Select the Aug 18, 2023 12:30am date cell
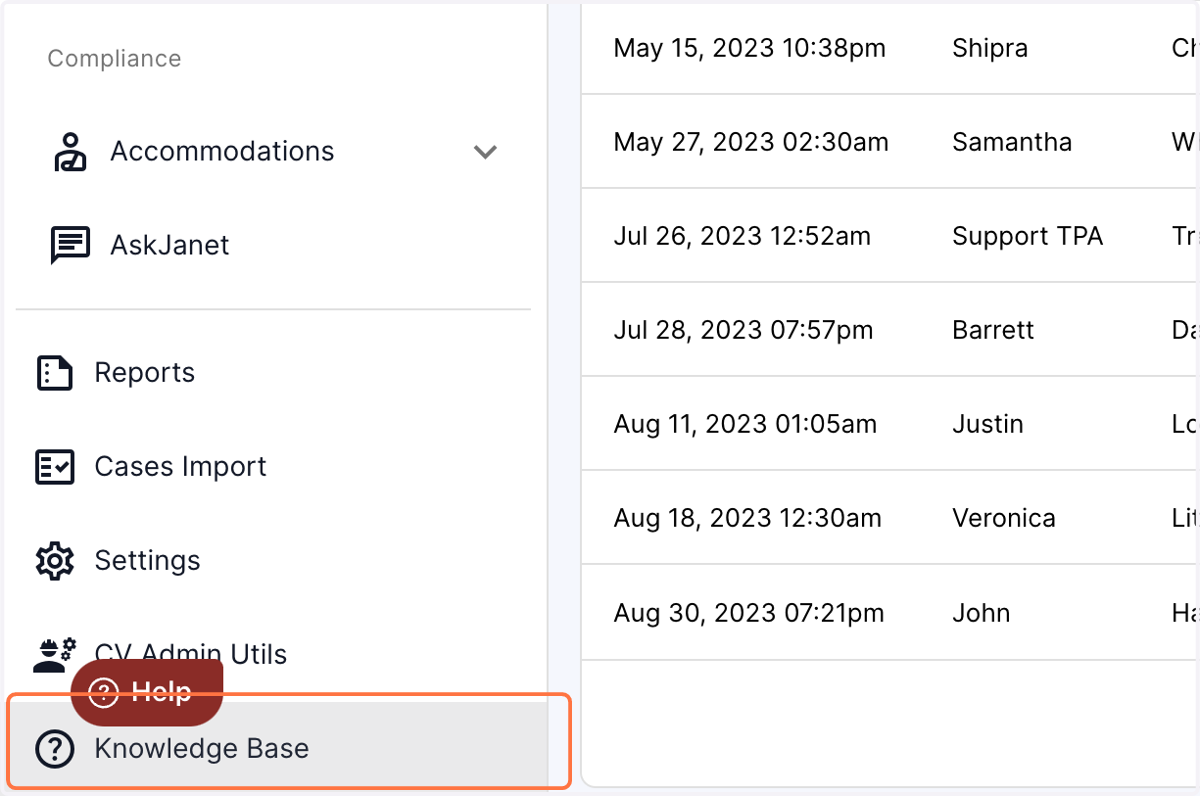 click(x=747, y=518)
